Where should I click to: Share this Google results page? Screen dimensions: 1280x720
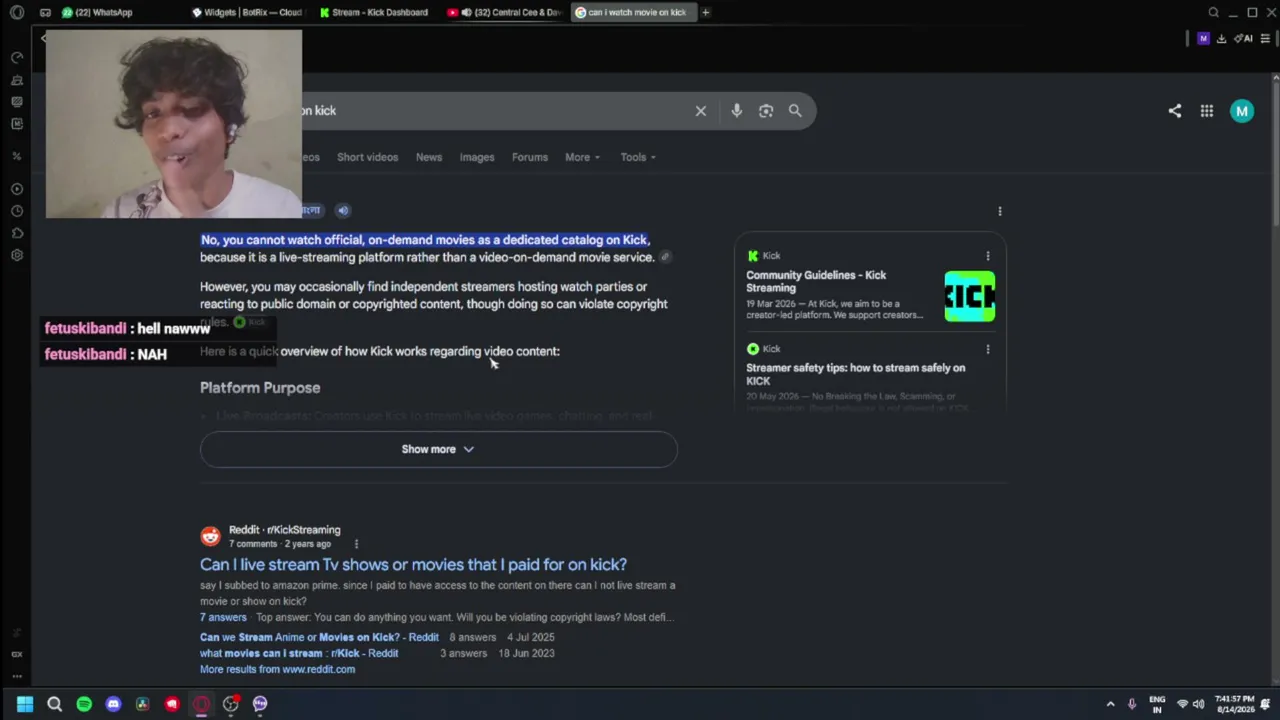[x=1175, y=111]
